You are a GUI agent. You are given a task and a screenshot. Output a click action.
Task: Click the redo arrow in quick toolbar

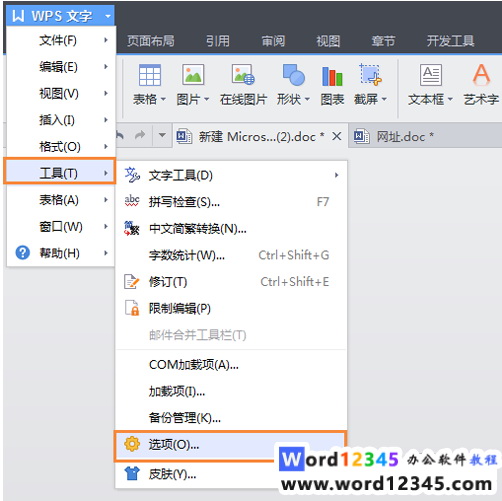[x=140, y=135]
